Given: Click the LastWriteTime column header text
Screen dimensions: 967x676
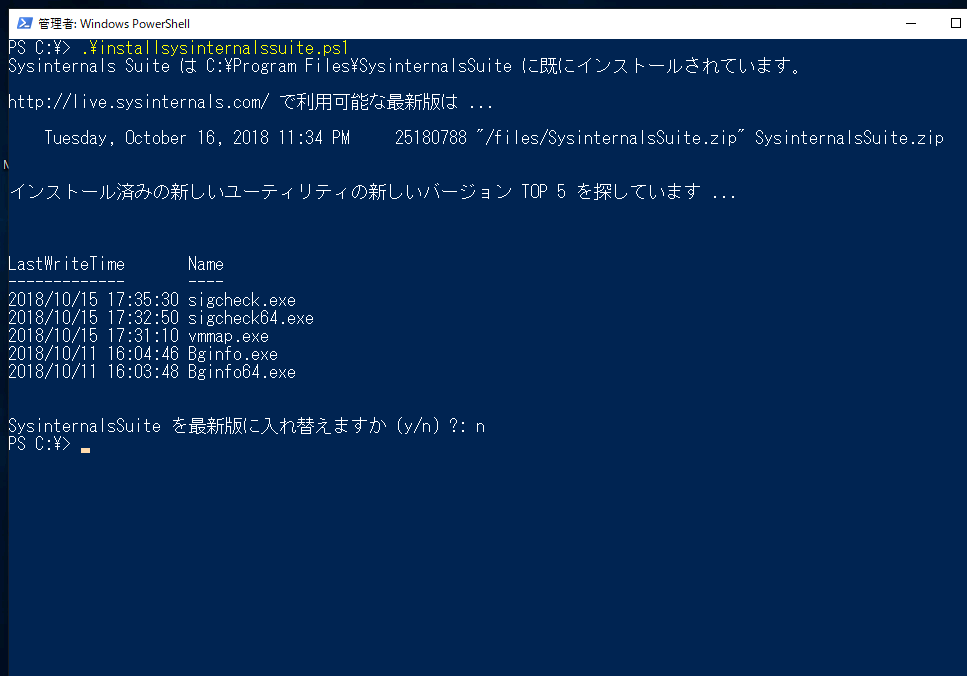Looking at the screenshot, I should [x=65, y=263].
